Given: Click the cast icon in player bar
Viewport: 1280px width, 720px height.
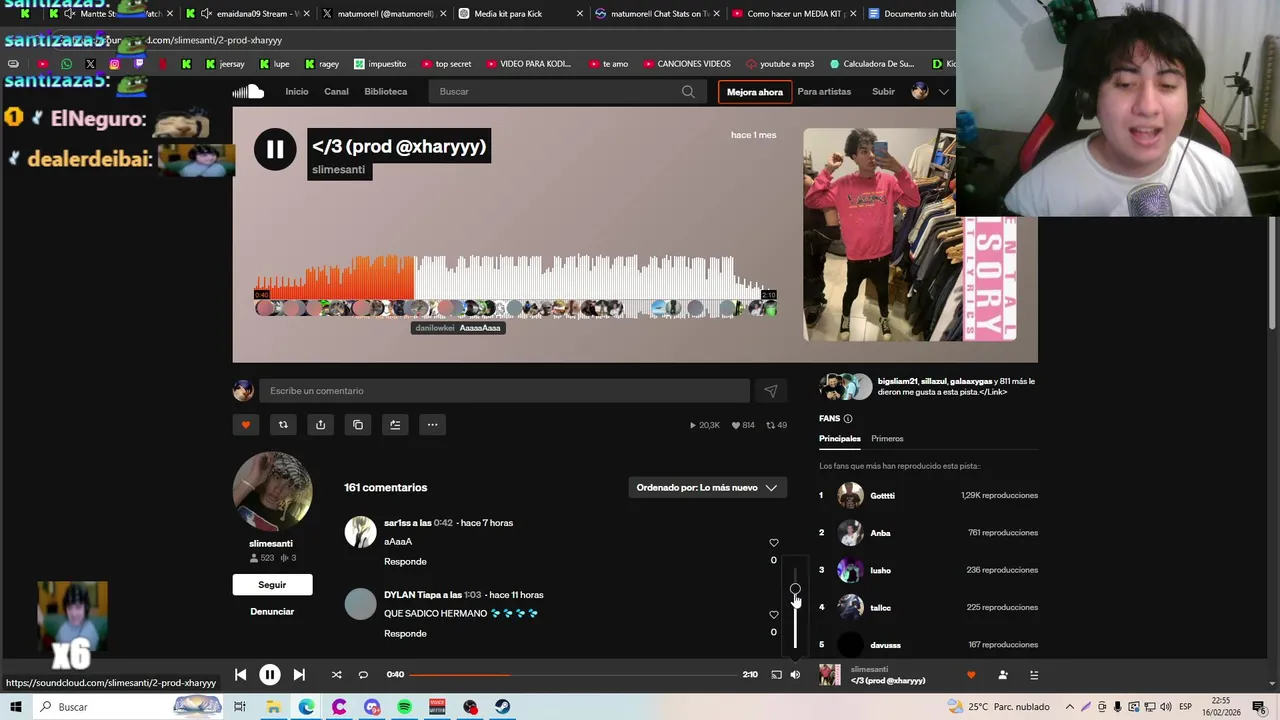Looking at the screenshot, I should [x=776, y=675].
